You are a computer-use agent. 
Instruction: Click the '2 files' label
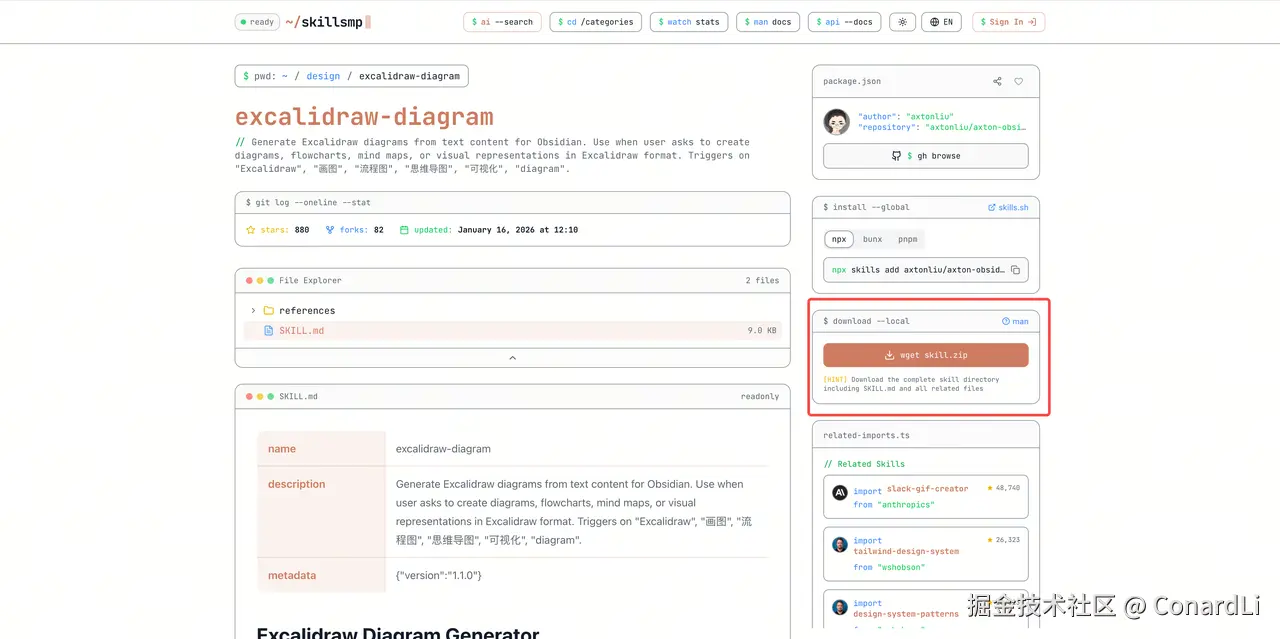click(762, 281)
